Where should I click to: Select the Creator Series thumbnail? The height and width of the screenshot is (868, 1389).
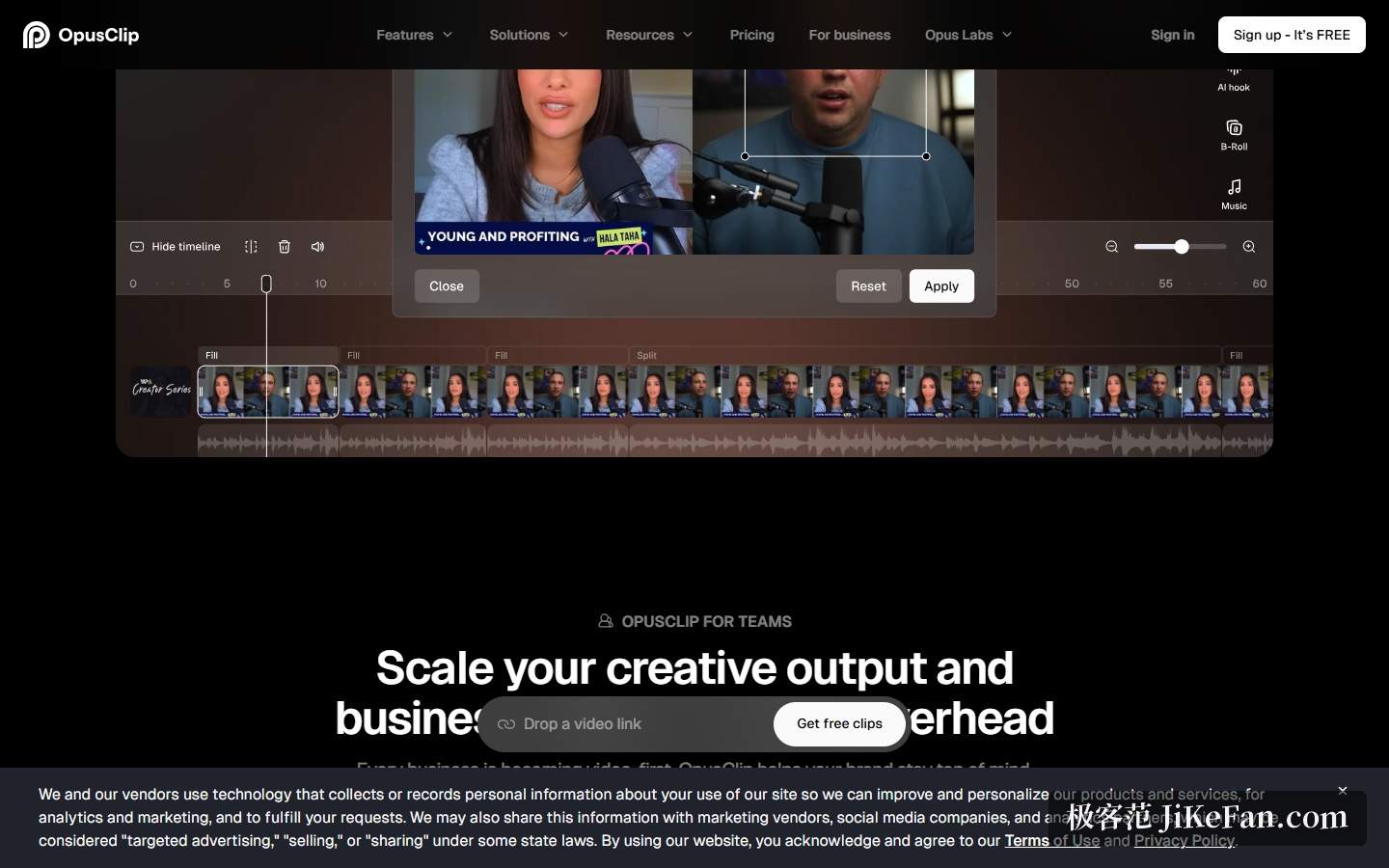161,391
